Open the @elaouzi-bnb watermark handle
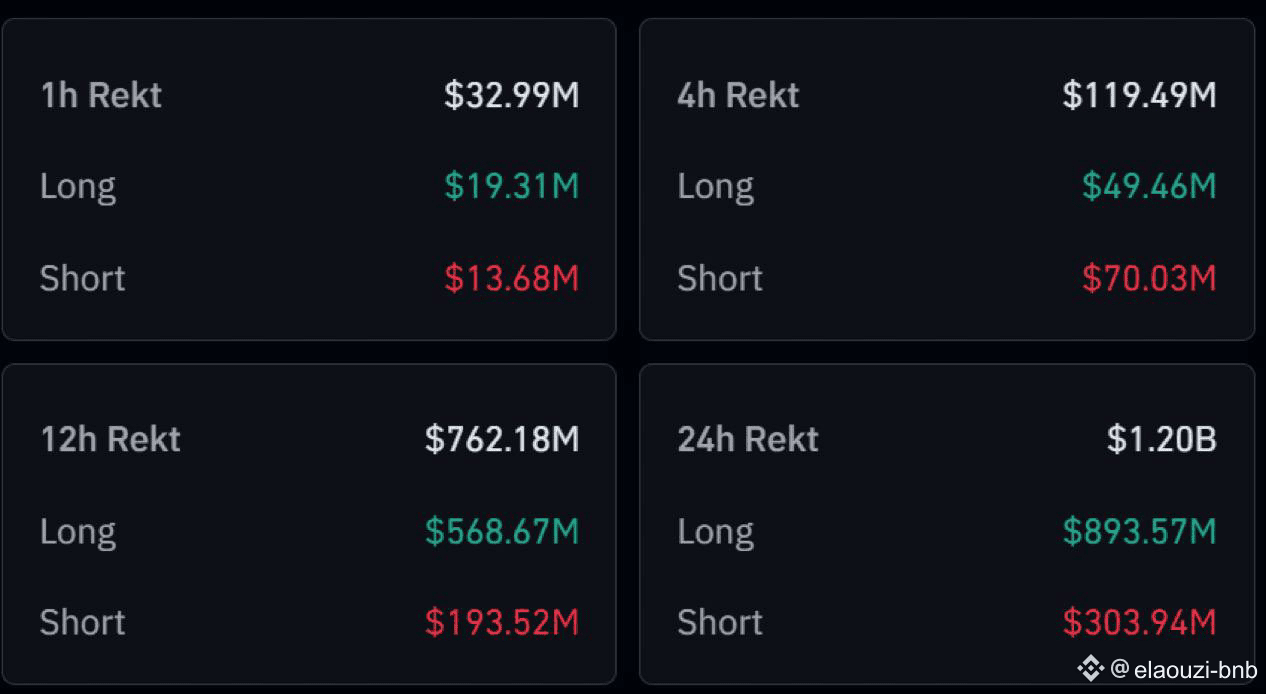 (1183, 669)
